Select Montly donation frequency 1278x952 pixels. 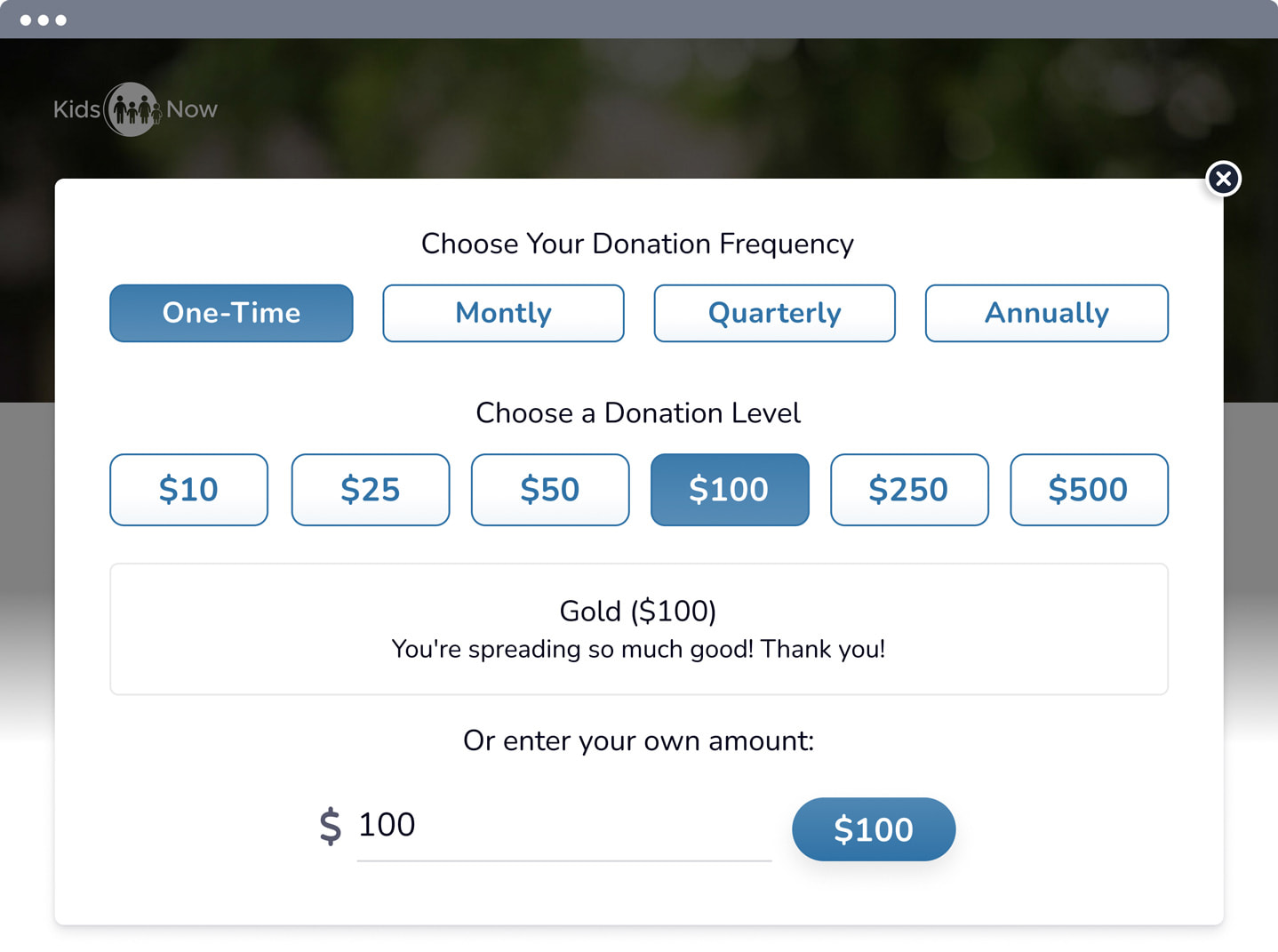pos(503,313)
